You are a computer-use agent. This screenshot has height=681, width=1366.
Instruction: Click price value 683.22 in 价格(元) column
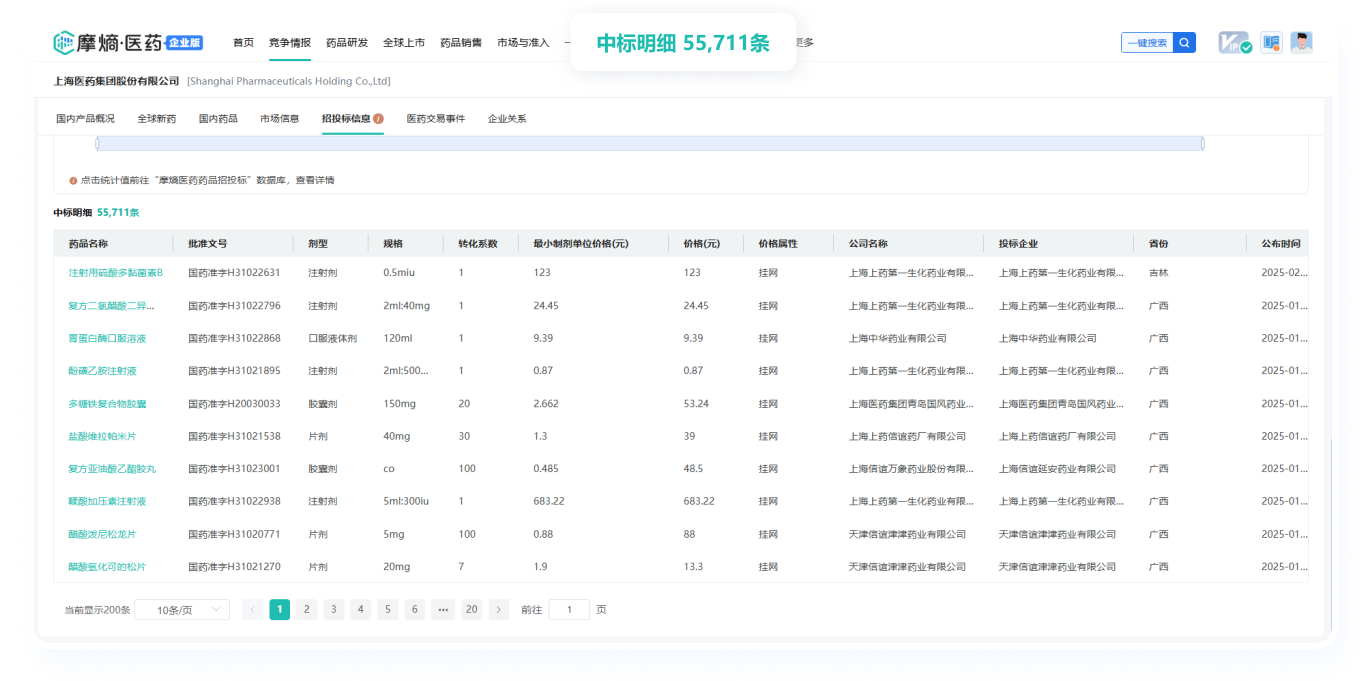click(699, 501)
